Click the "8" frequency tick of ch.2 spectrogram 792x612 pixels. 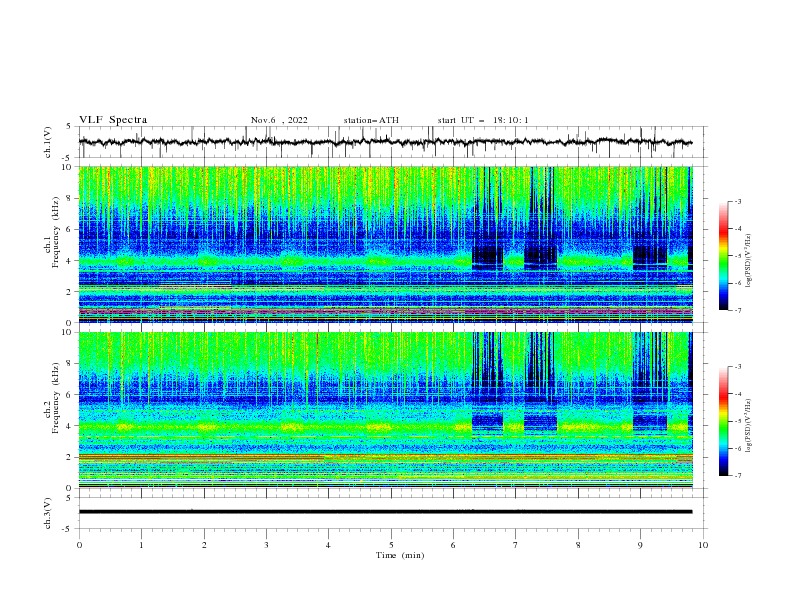71,364
